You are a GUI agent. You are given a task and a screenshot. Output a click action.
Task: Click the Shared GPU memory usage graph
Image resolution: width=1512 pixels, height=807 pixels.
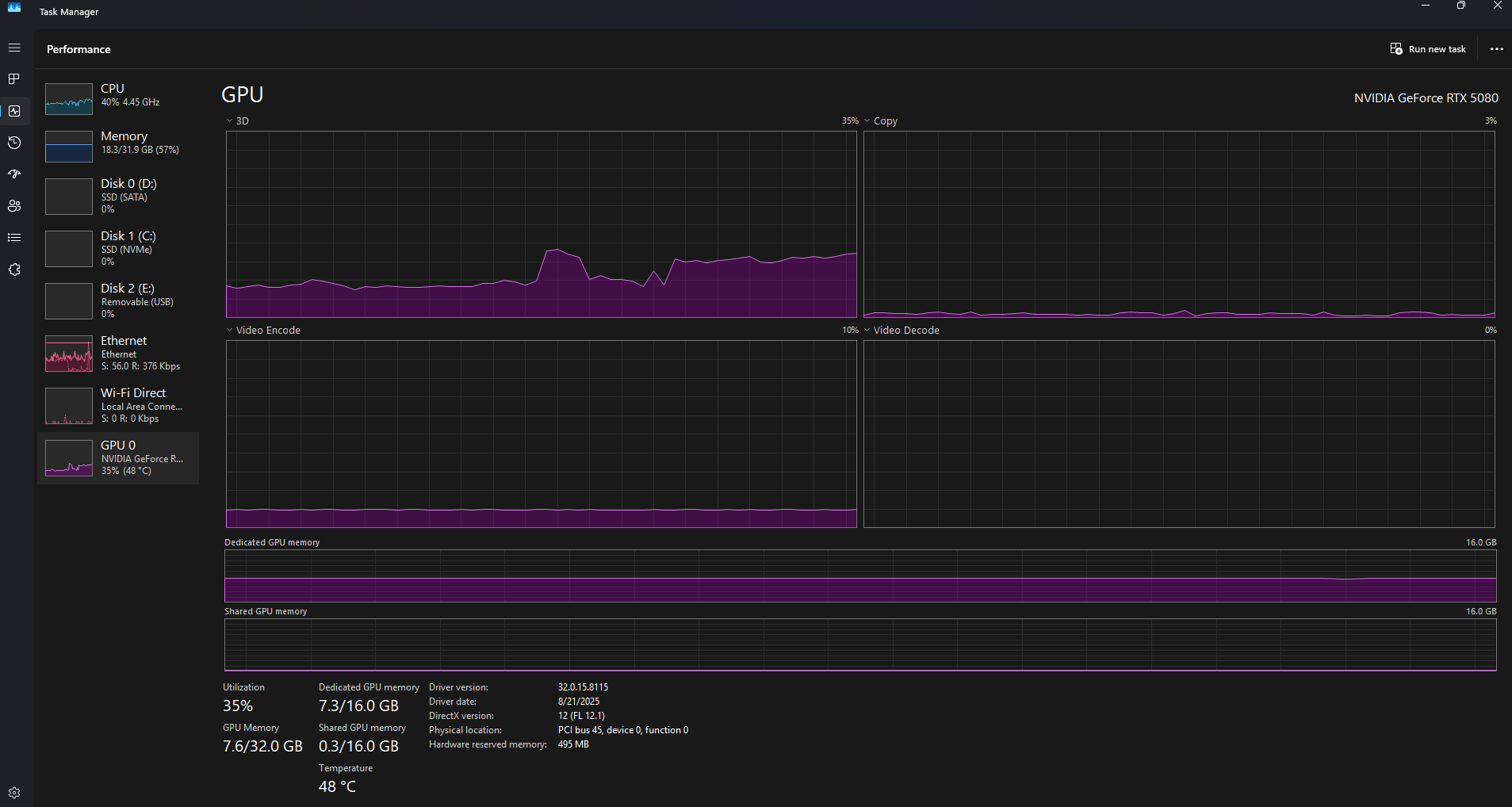coord(860,645)
